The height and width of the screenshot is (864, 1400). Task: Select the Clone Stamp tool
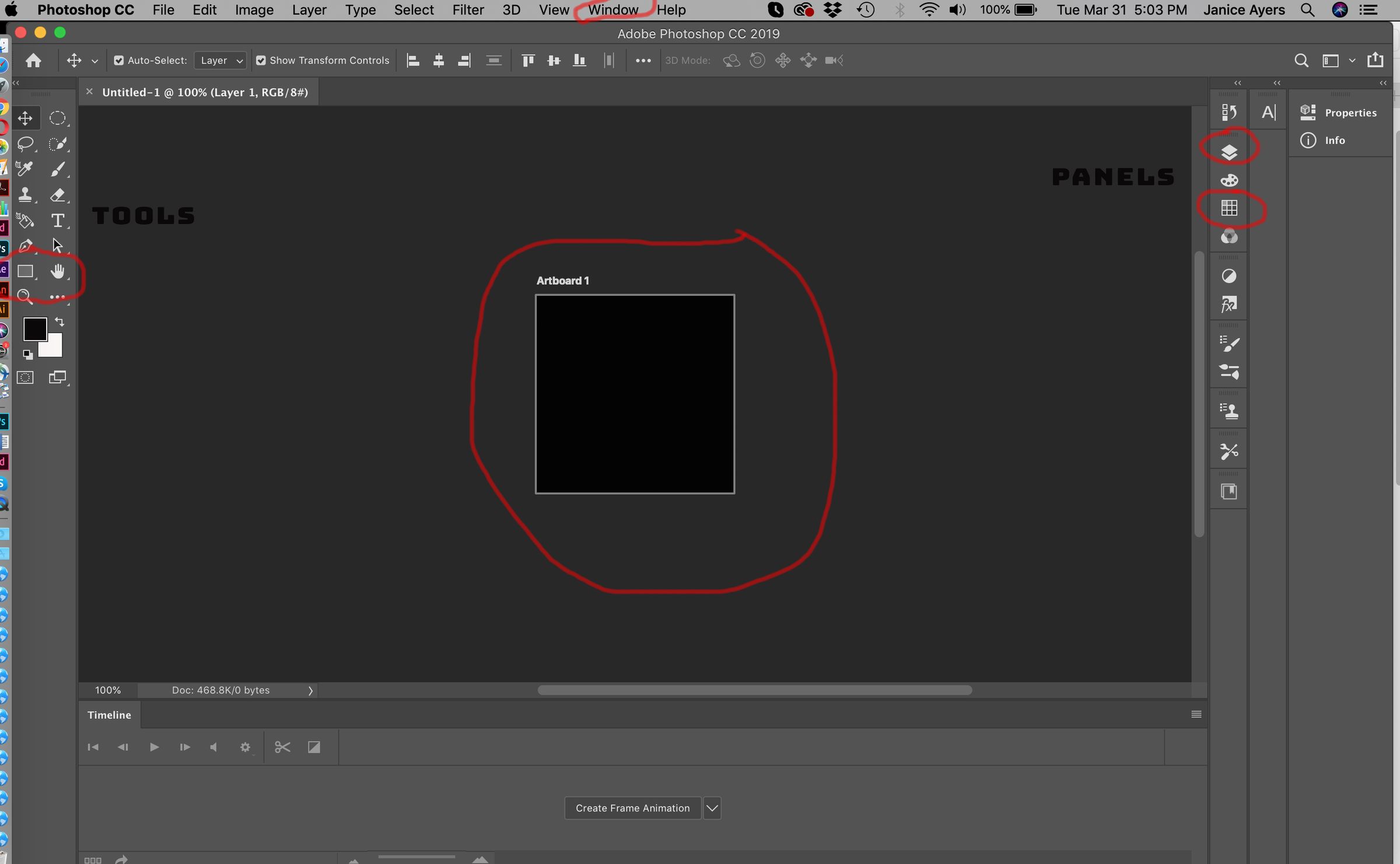click(25, 194)
